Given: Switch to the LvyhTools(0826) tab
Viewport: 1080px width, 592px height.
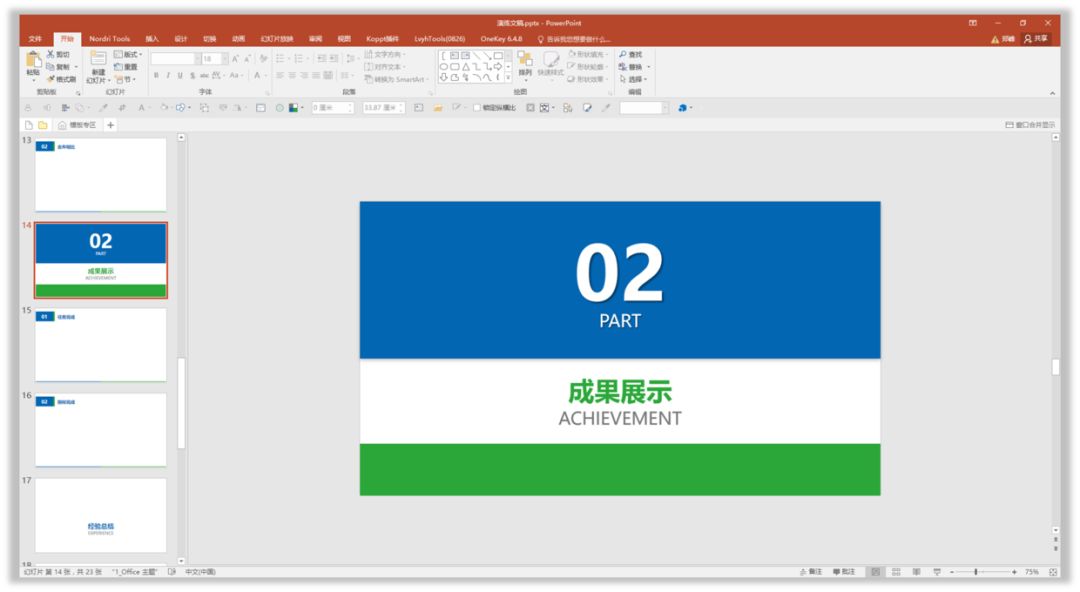Looking at the screenshot, I should [x=439, y=39].
